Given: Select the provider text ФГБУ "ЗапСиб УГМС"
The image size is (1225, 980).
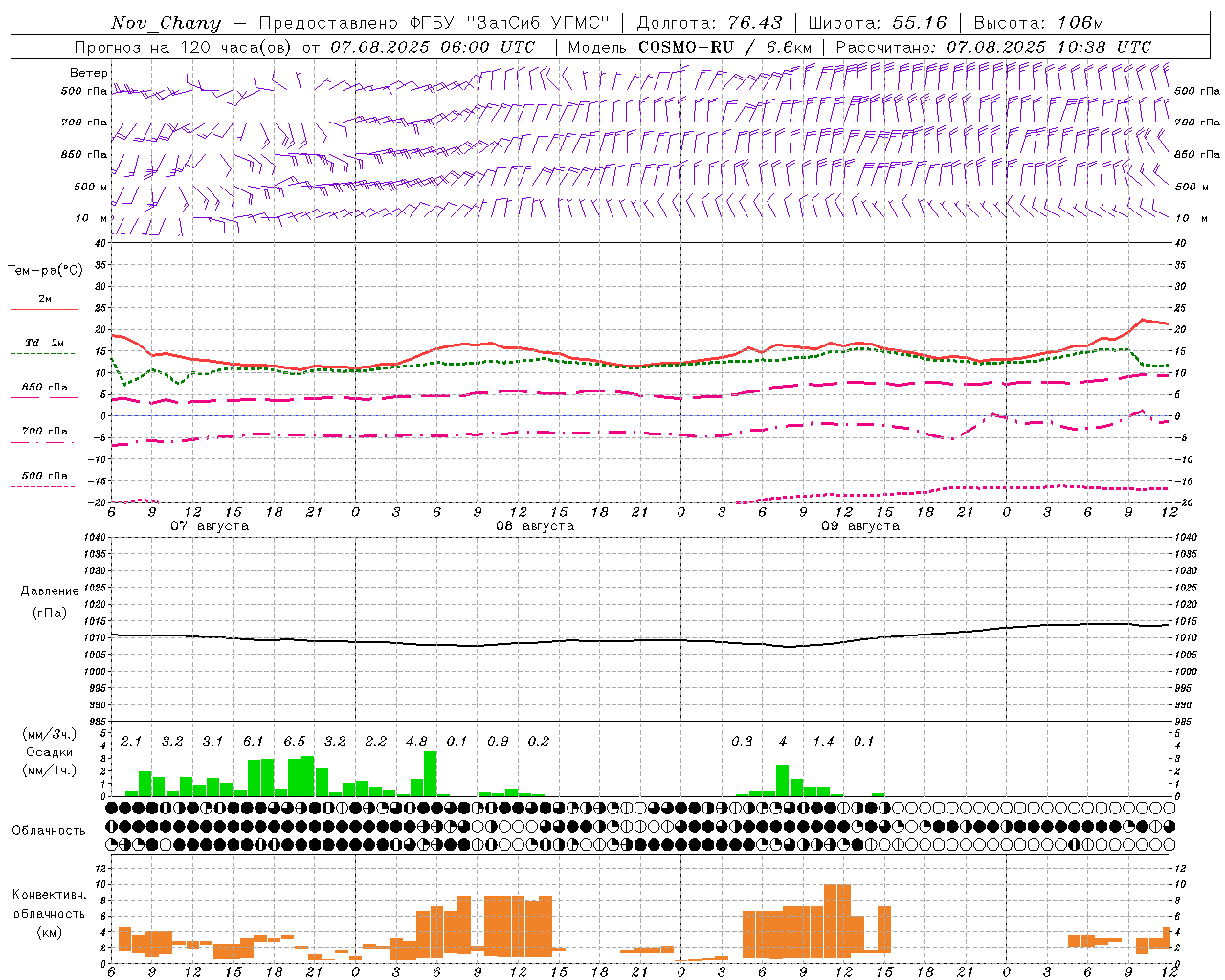Looking at the screenshot, I should coord(508,23).
